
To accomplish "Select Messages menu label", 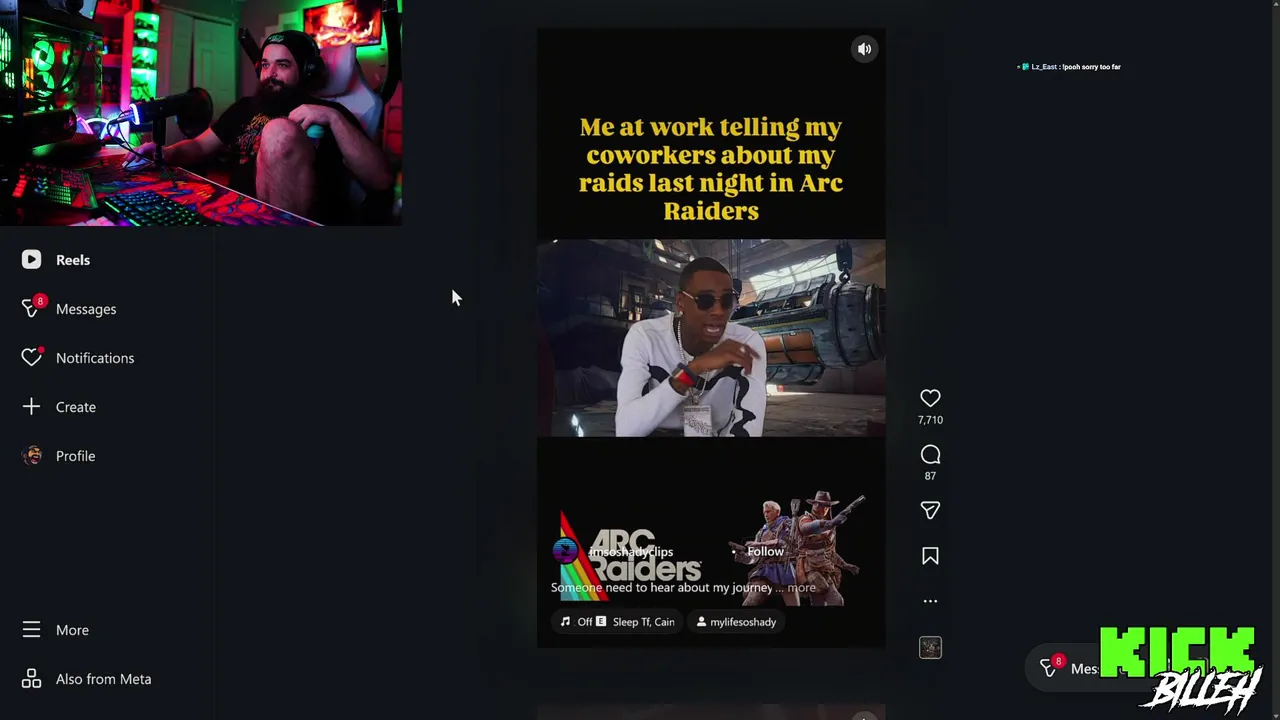I will point(86,309).
